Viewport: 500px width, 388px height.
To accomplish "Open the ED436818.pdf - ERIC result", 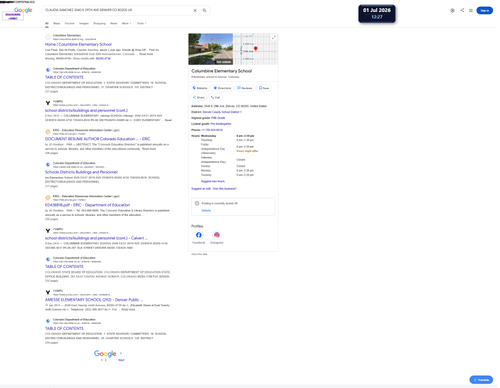I will click(x=87, y=205).
